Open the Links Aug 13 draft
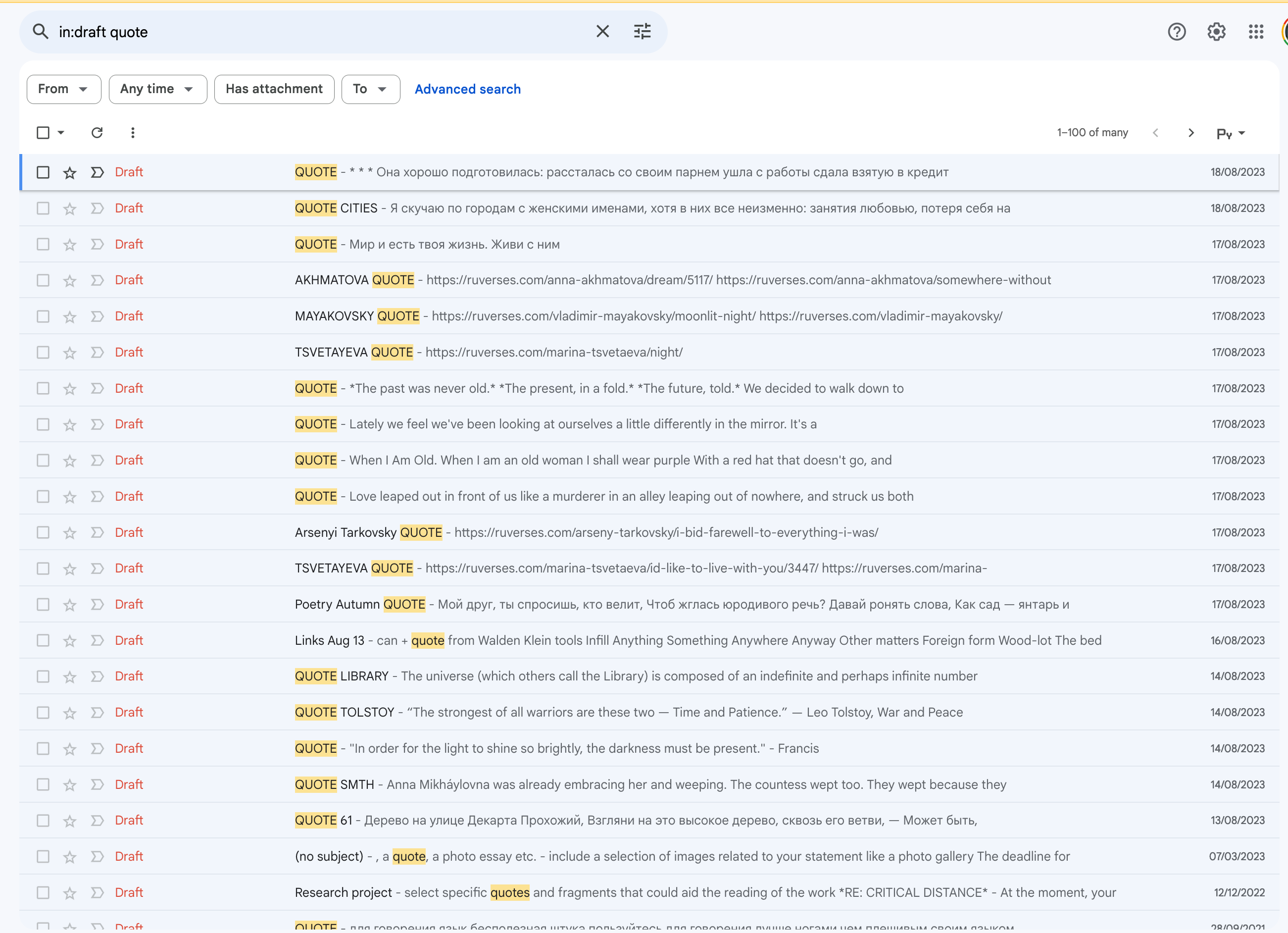This screenshot has width=1288, height=933. coord(649,640)
